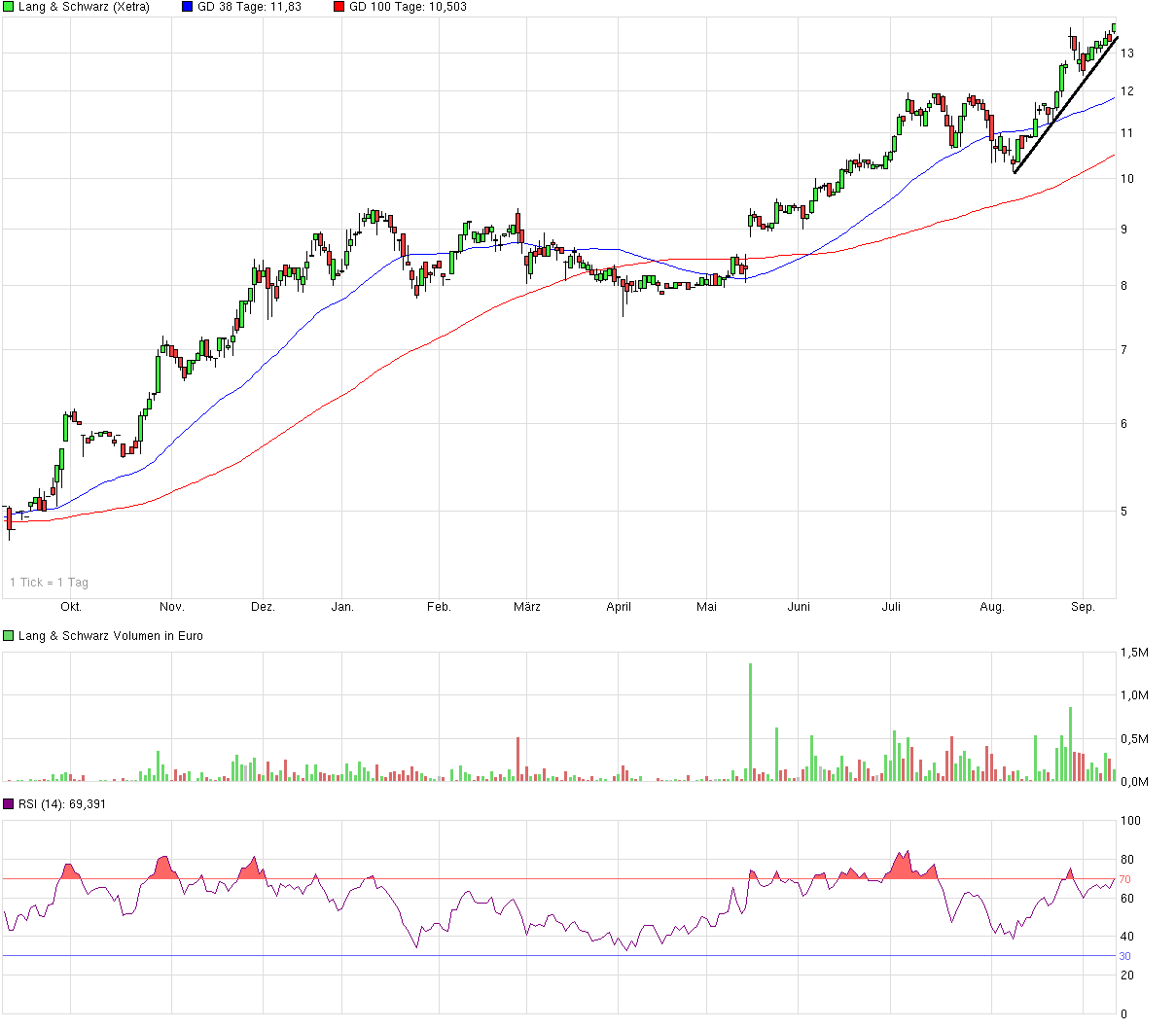Click RSI axis value 80

1127,860
